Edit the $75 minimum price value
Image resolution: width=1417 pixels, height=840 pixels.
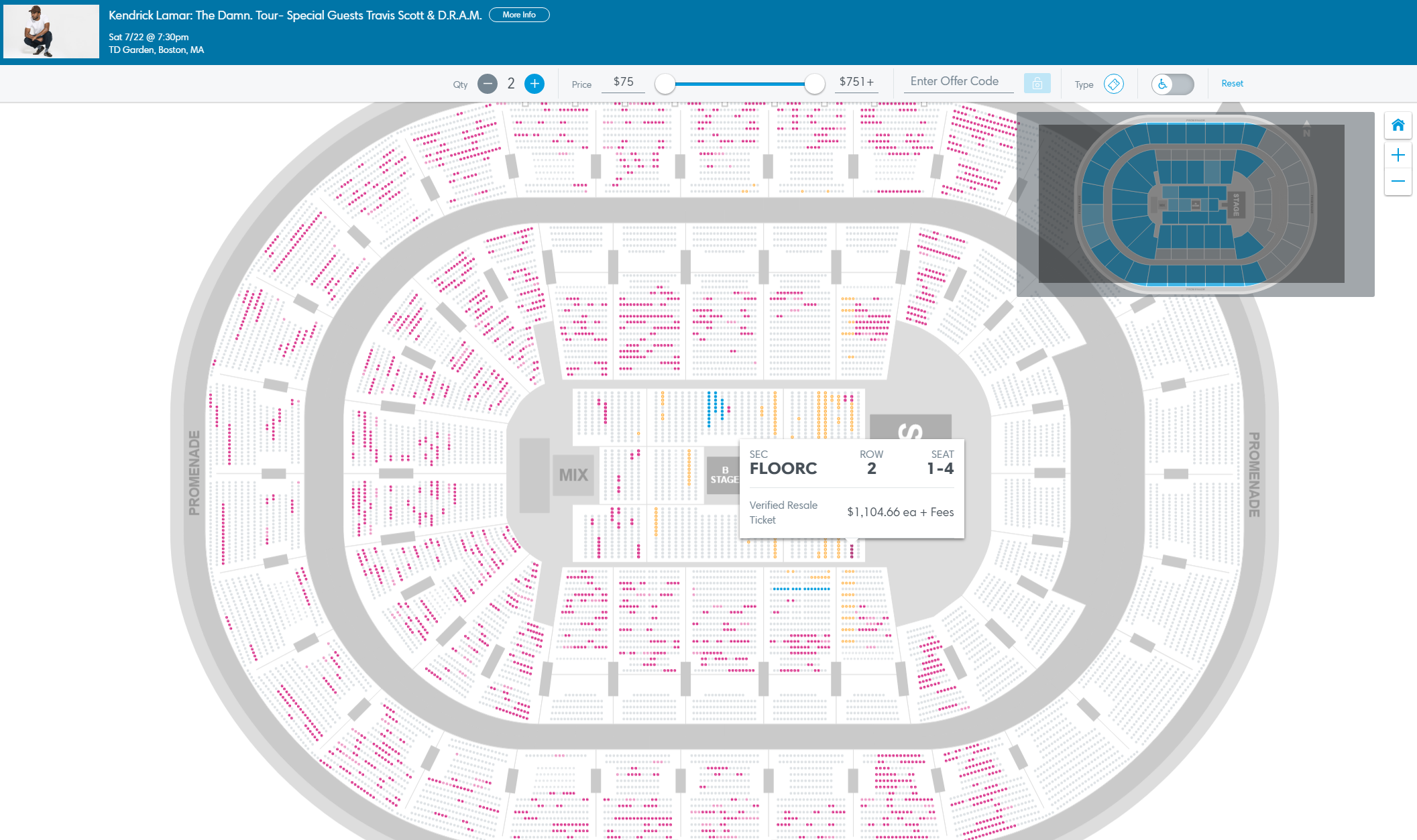[623, 81]
